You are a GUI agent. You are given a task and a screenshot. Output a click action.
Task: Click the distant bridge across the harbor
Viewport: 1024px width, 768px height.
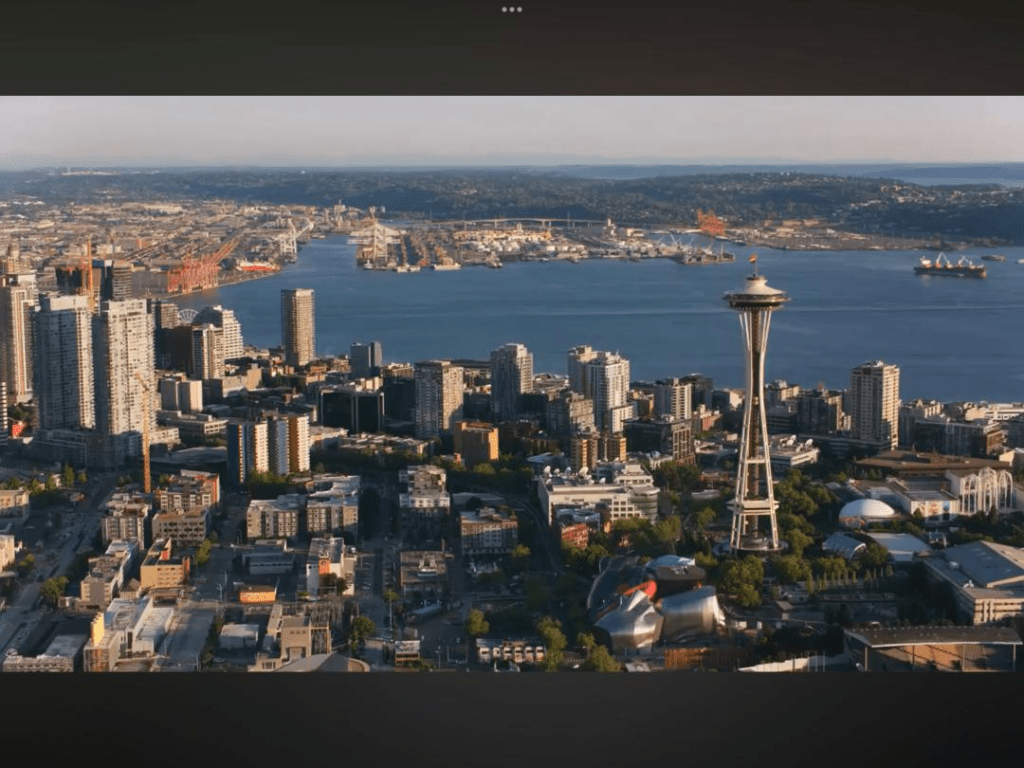click(x=520, y=222)
